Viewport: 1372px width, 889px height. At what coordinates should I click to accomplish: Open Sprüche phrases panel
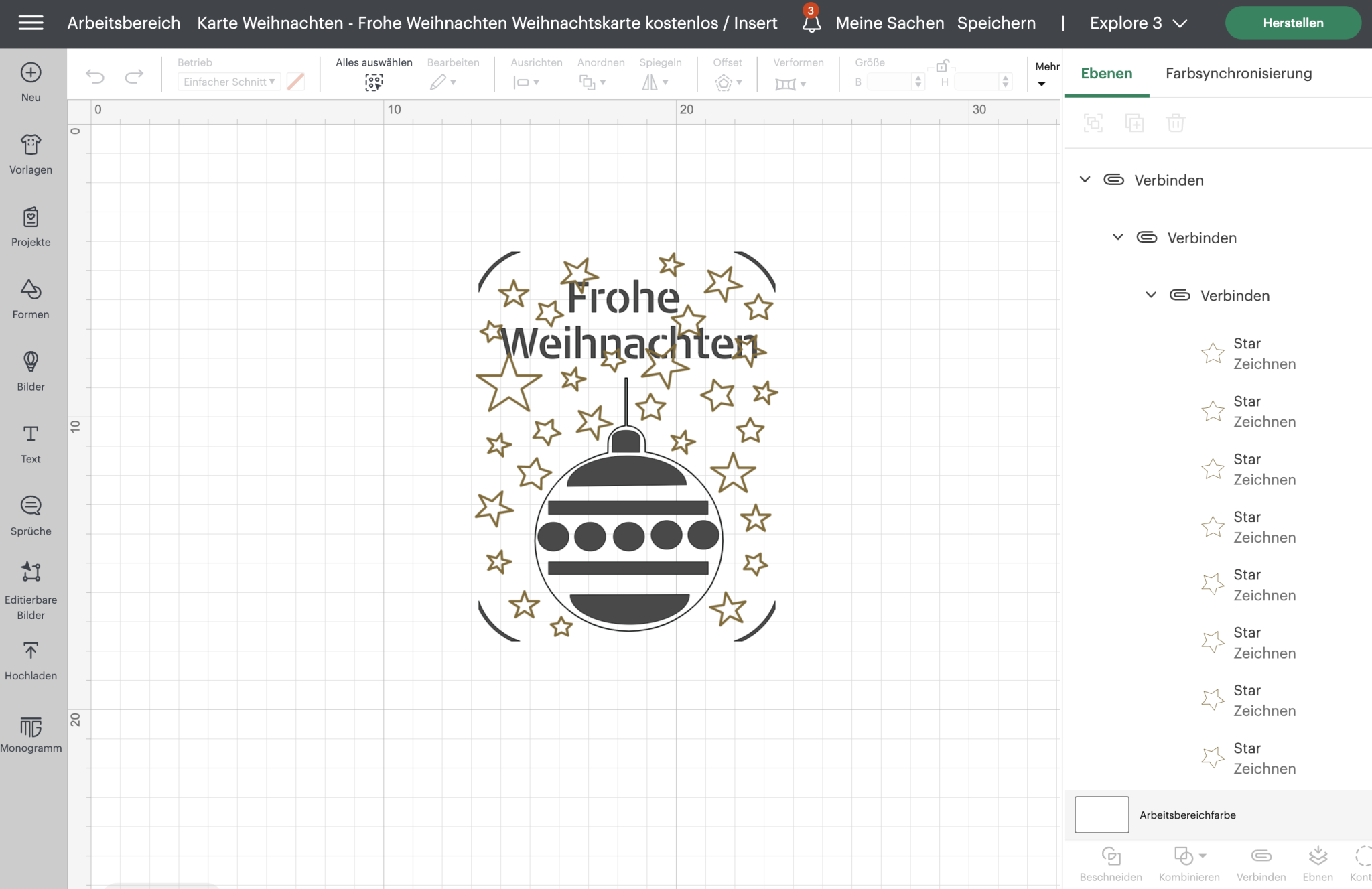[x=31, y=516]
